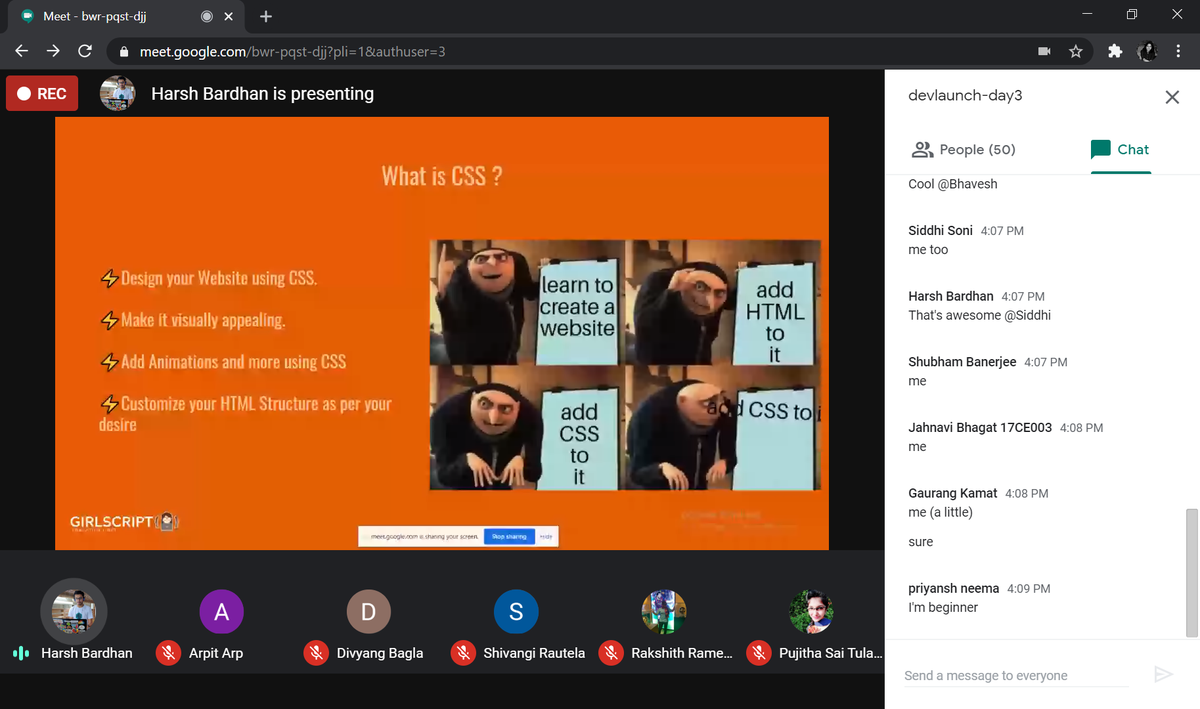Image resolution: width=1200 pixels, height=709 pixels.
Task: Focus the Send a message to everyone field
Action: click(x=1015, y=676)
